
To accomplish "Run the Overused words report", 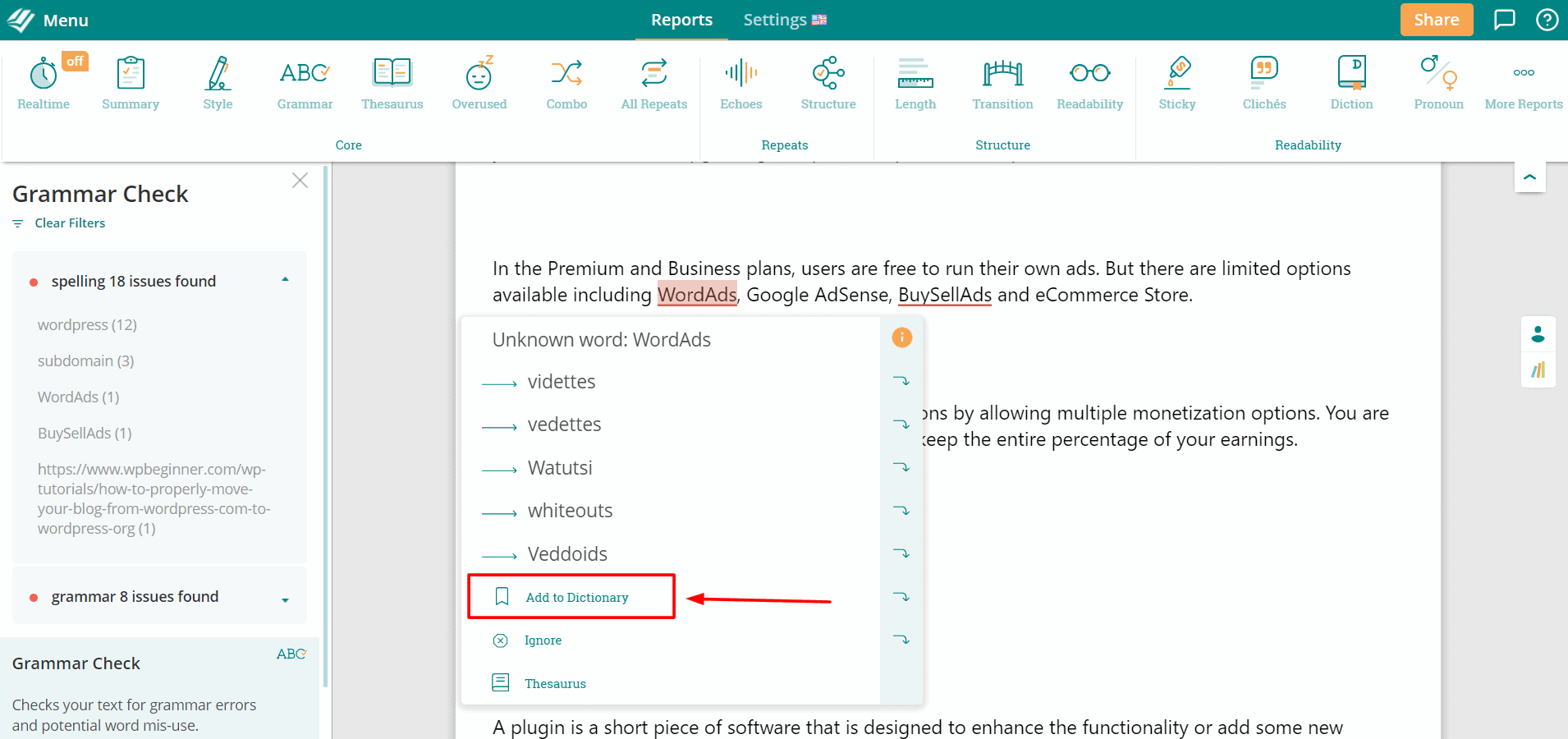I will click(x=479, y=83).
